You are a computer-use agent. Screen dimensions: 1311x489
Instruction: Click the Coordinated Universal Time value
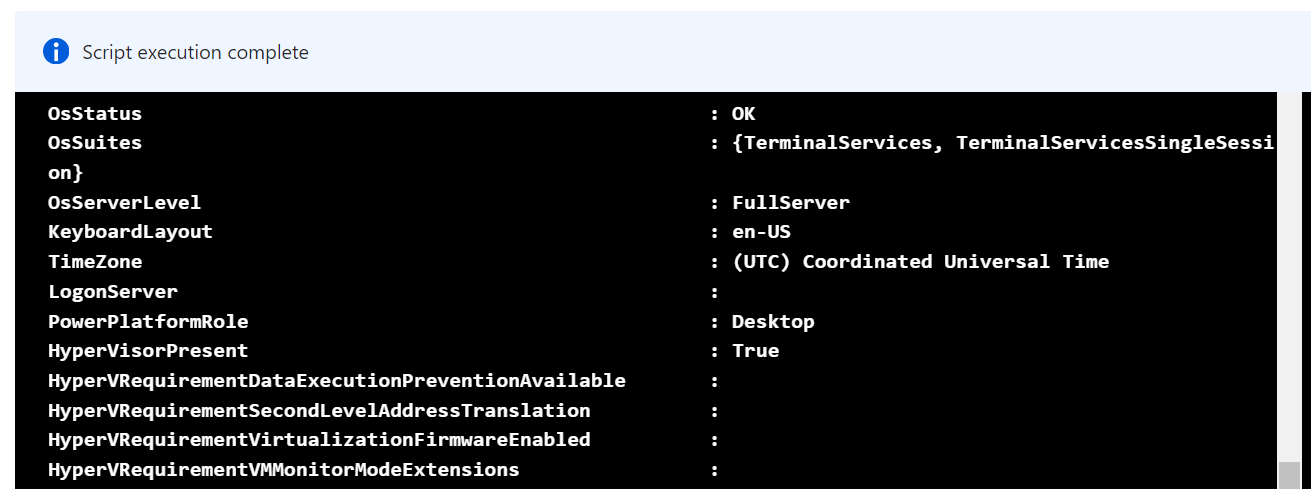tap(920, 262)
